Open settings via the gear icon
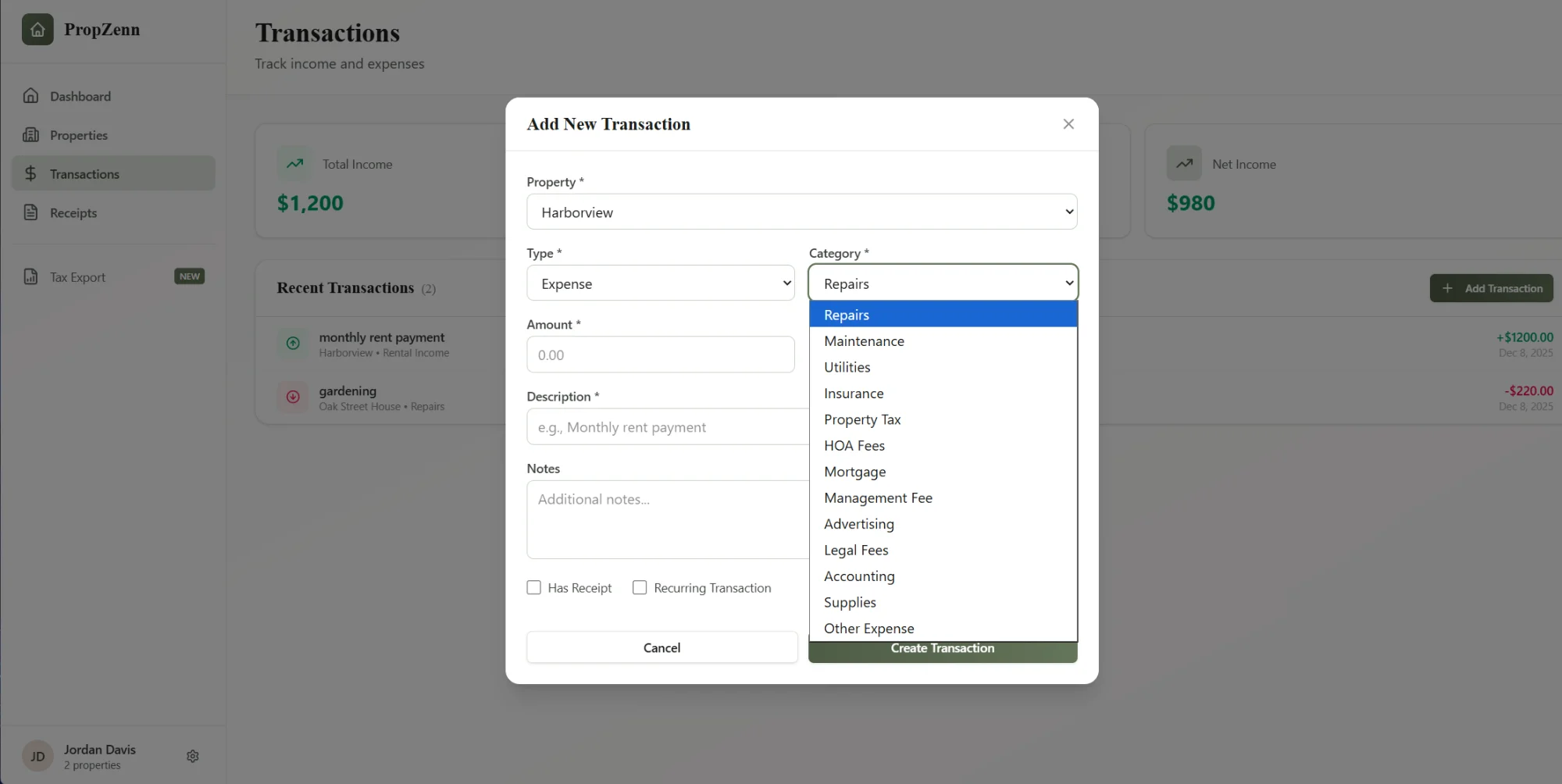The image size is (1562, 784). coord(192,756)
